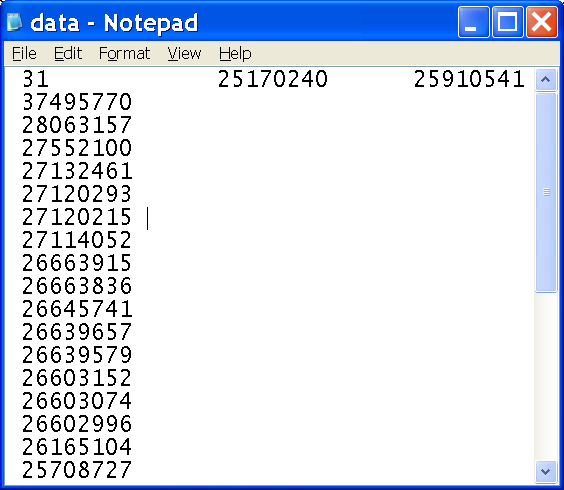This screenshot has width=564, height=490.
Task: Click the value 26602996
Action: click(77, 424)
